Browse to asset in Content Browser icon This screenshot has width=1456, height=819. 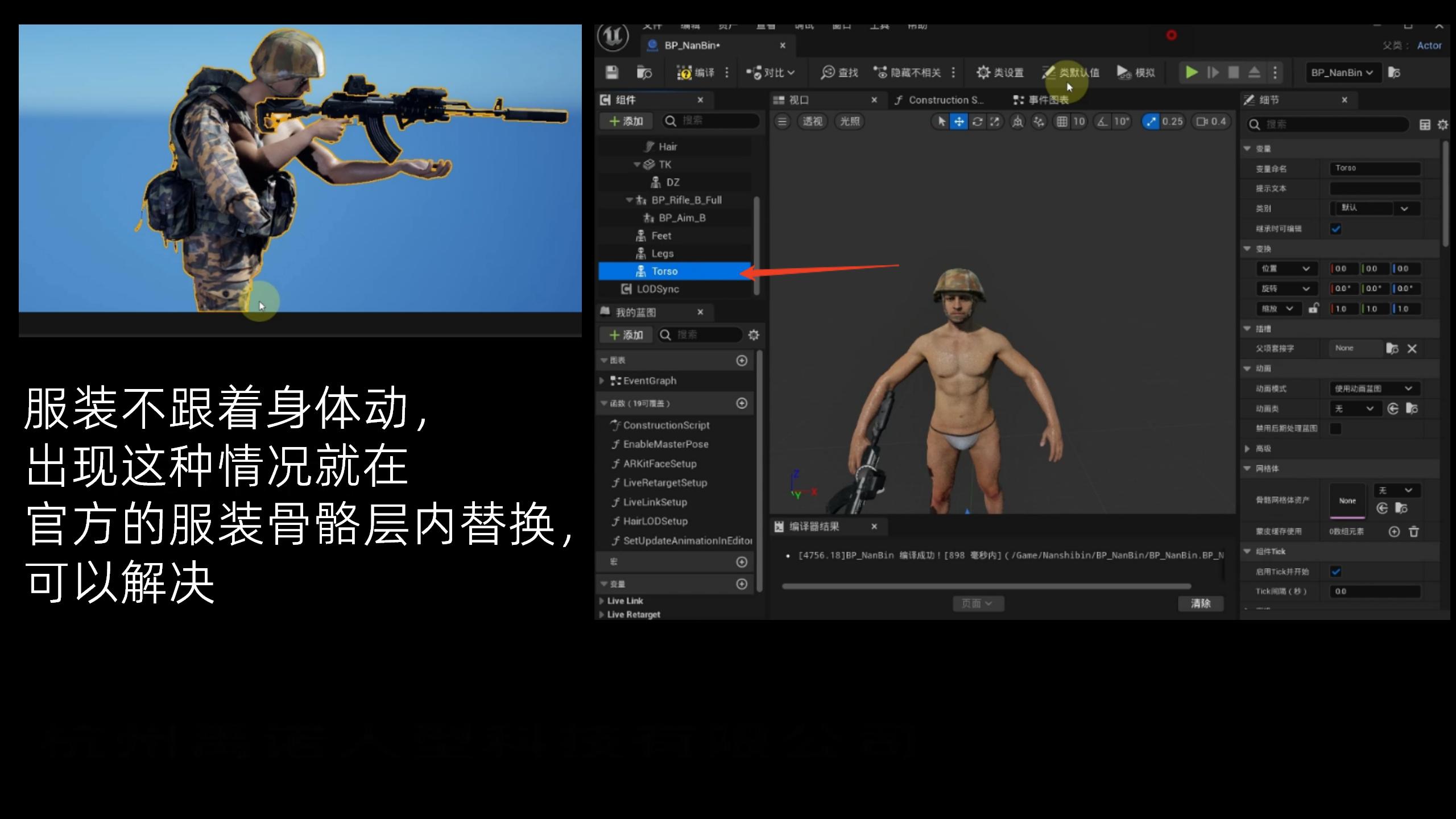point(644,72)
